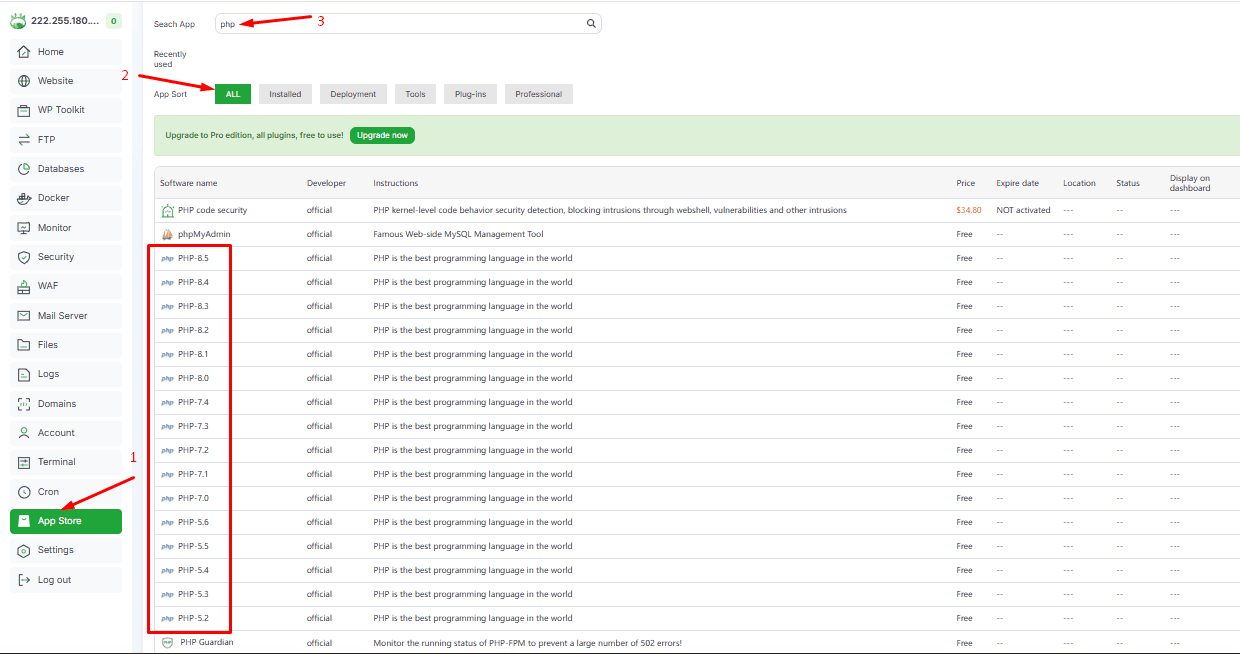Filter apps by Plug-ins
Image resolution: width=1240 pixels, height=654 pixels.
tap(470, 94)
